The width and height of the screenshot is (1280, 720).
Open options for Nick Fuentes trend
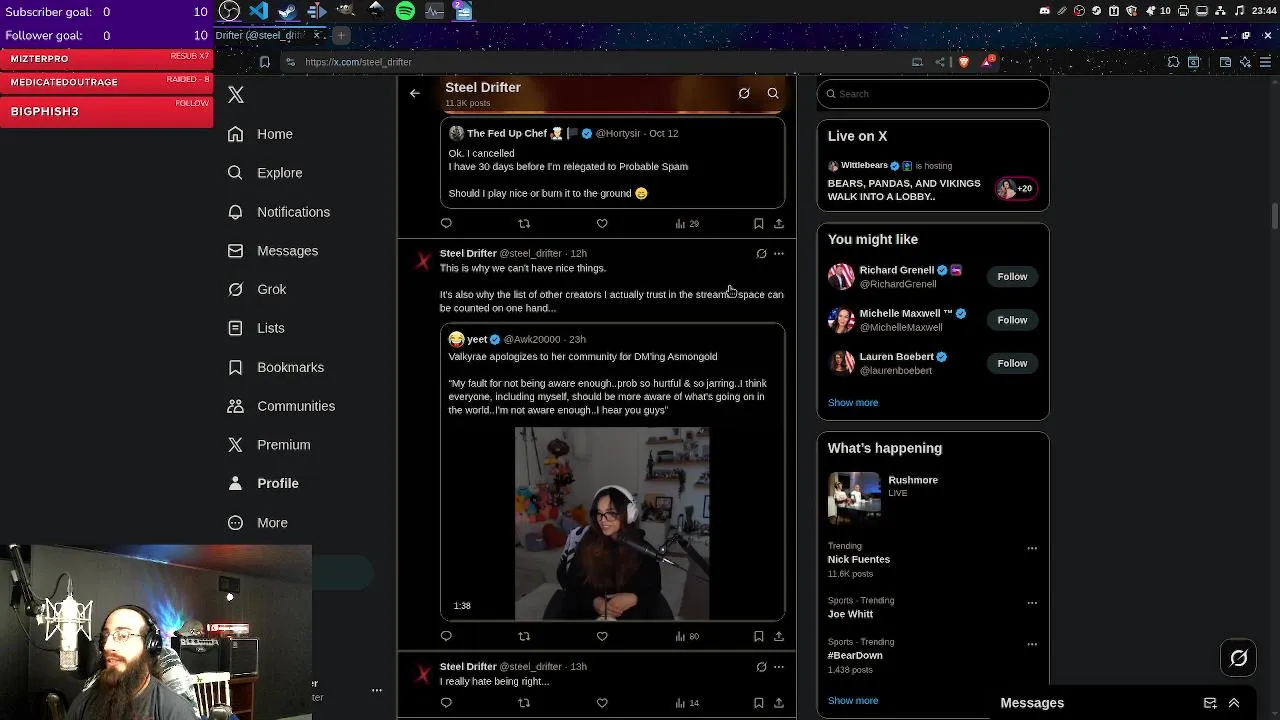click(x=1032, y=548)
